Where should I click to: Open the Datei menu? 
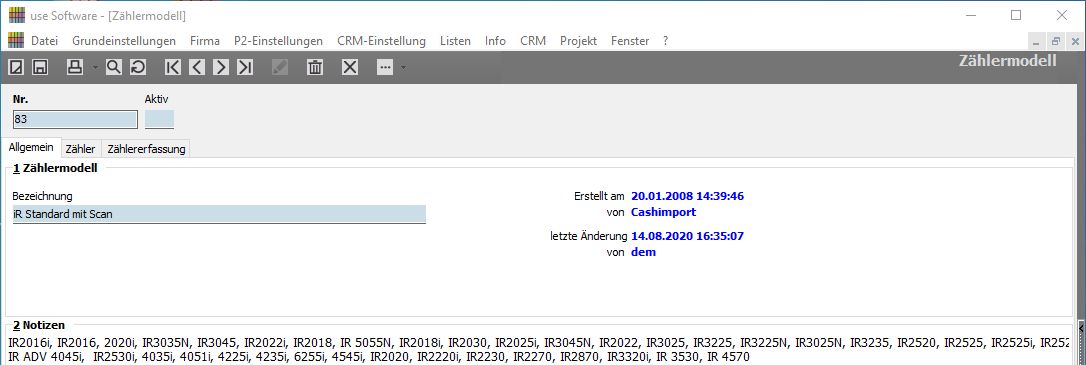[44, 41]
